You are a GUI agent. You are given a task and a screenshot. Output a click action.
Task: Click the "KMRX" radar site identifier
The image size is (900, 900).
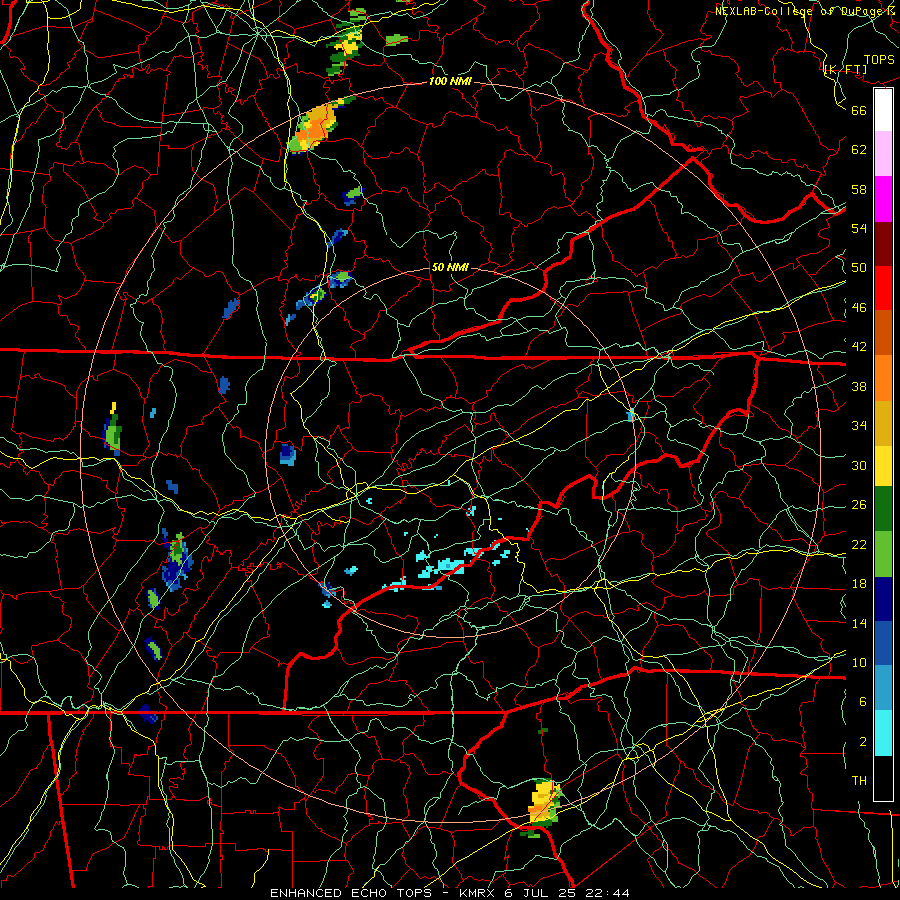pos(476,893)
